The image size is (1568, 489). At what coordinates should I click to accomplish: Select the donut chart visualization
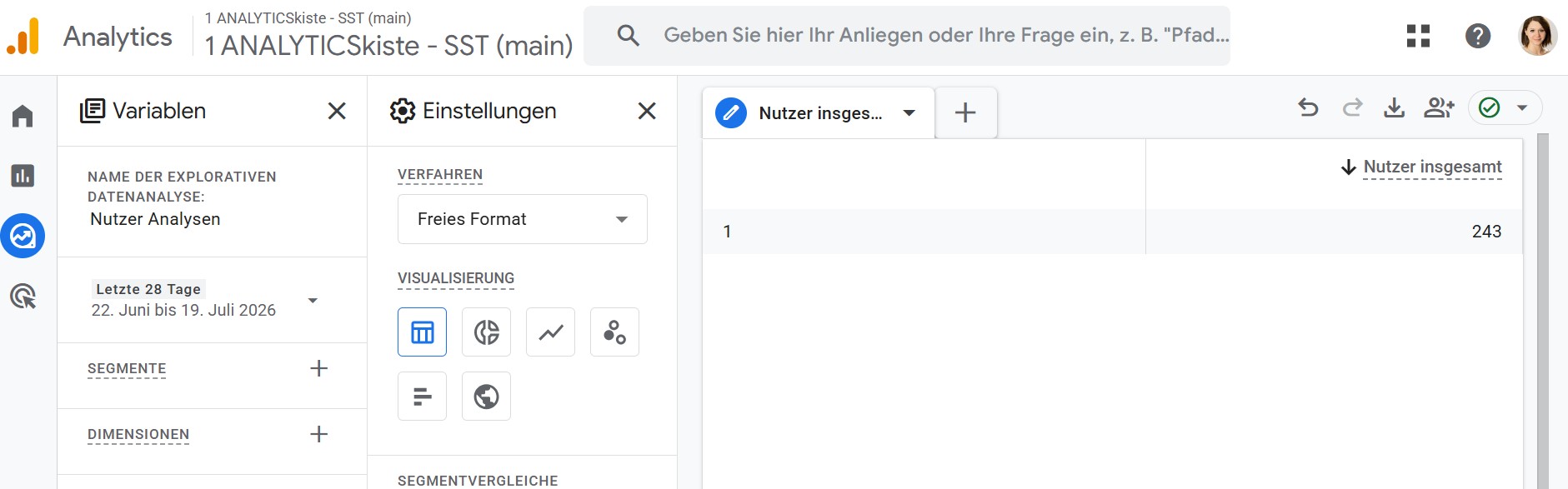coord(487,332)
